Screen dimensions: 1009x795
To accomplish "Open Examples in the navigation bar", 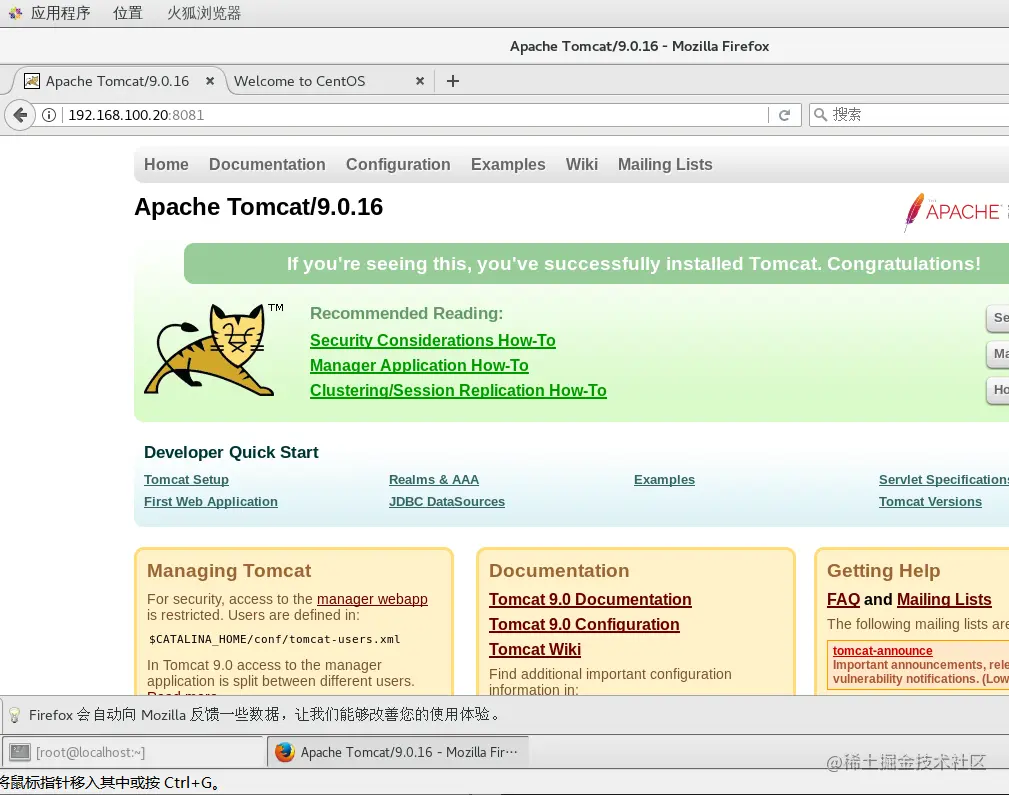I will [508, 165].
